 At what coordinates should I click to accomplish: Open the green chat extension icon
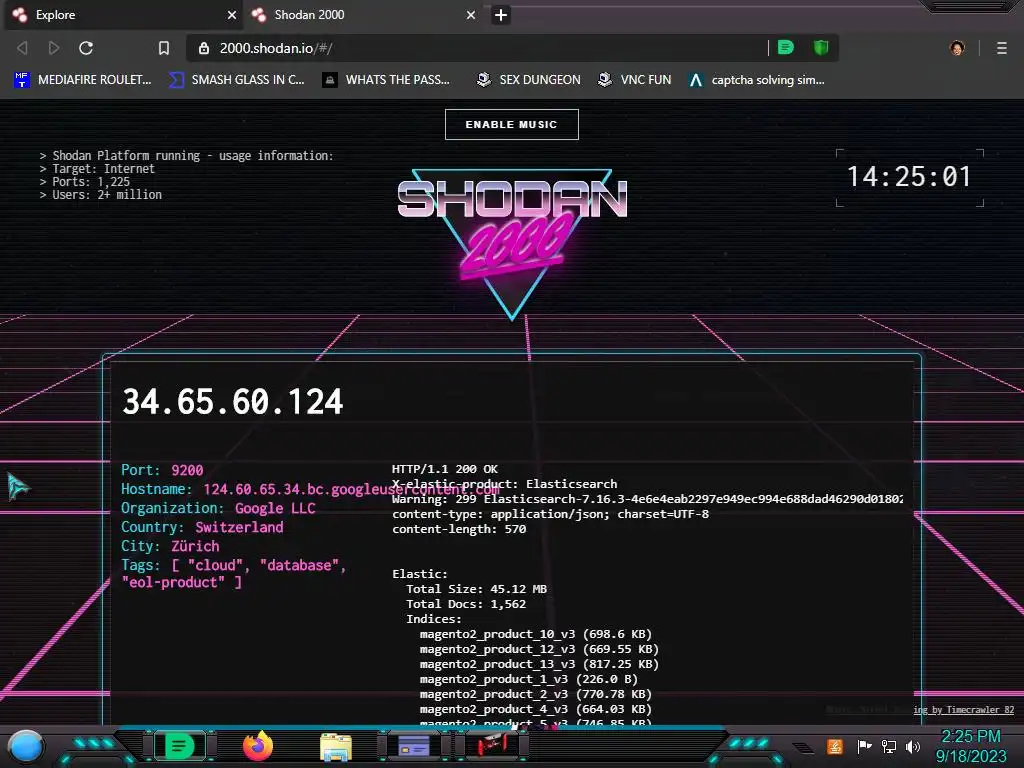[x=786, y=48]
